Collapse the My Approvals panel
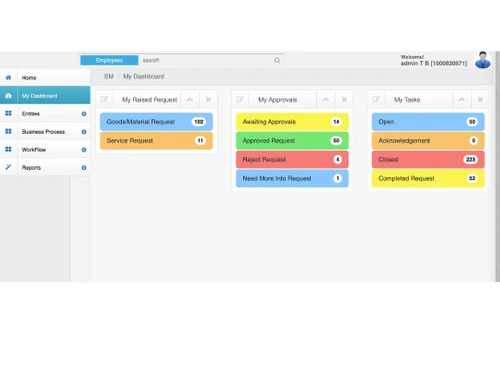 coord(326,100)
